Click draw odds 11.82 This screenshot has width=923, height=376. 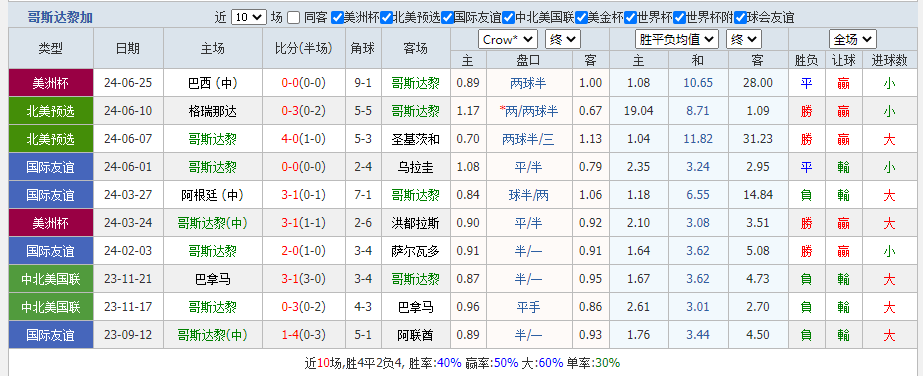click(x=698, y=139)
